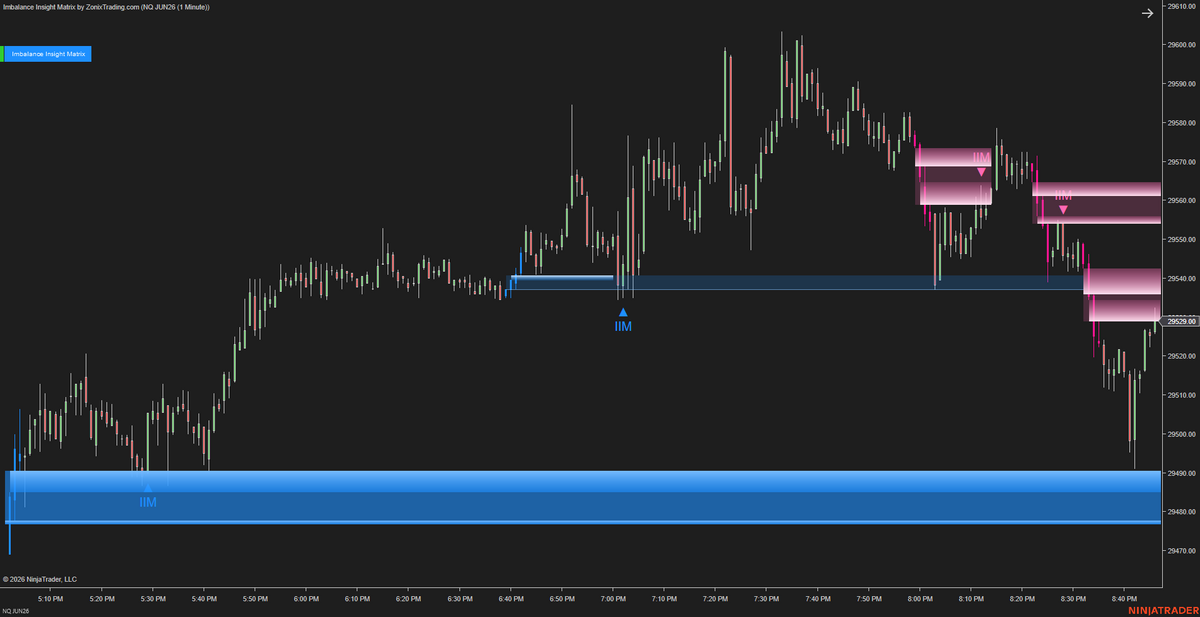Click the 29520.00 price axis label
This screenshot has height=617, width=1200.
[x=1181, y=356]
